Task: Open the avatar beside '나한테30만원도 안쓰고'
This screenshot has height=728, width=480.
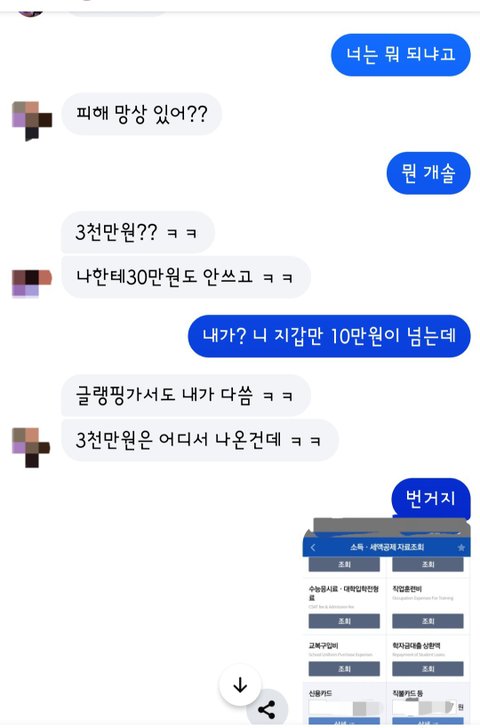Action: (32, 282)
